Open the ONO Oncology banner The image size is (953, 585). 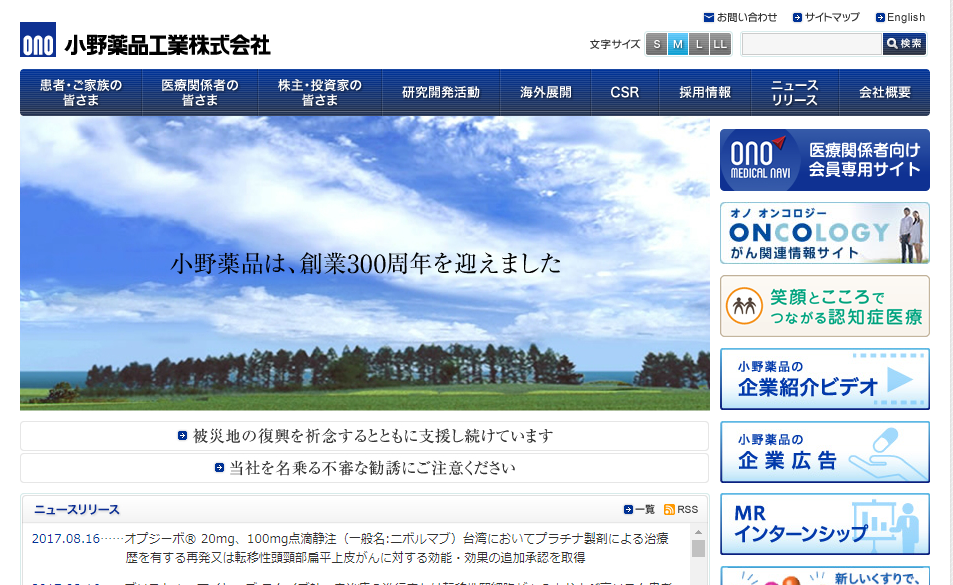[825, 233]
